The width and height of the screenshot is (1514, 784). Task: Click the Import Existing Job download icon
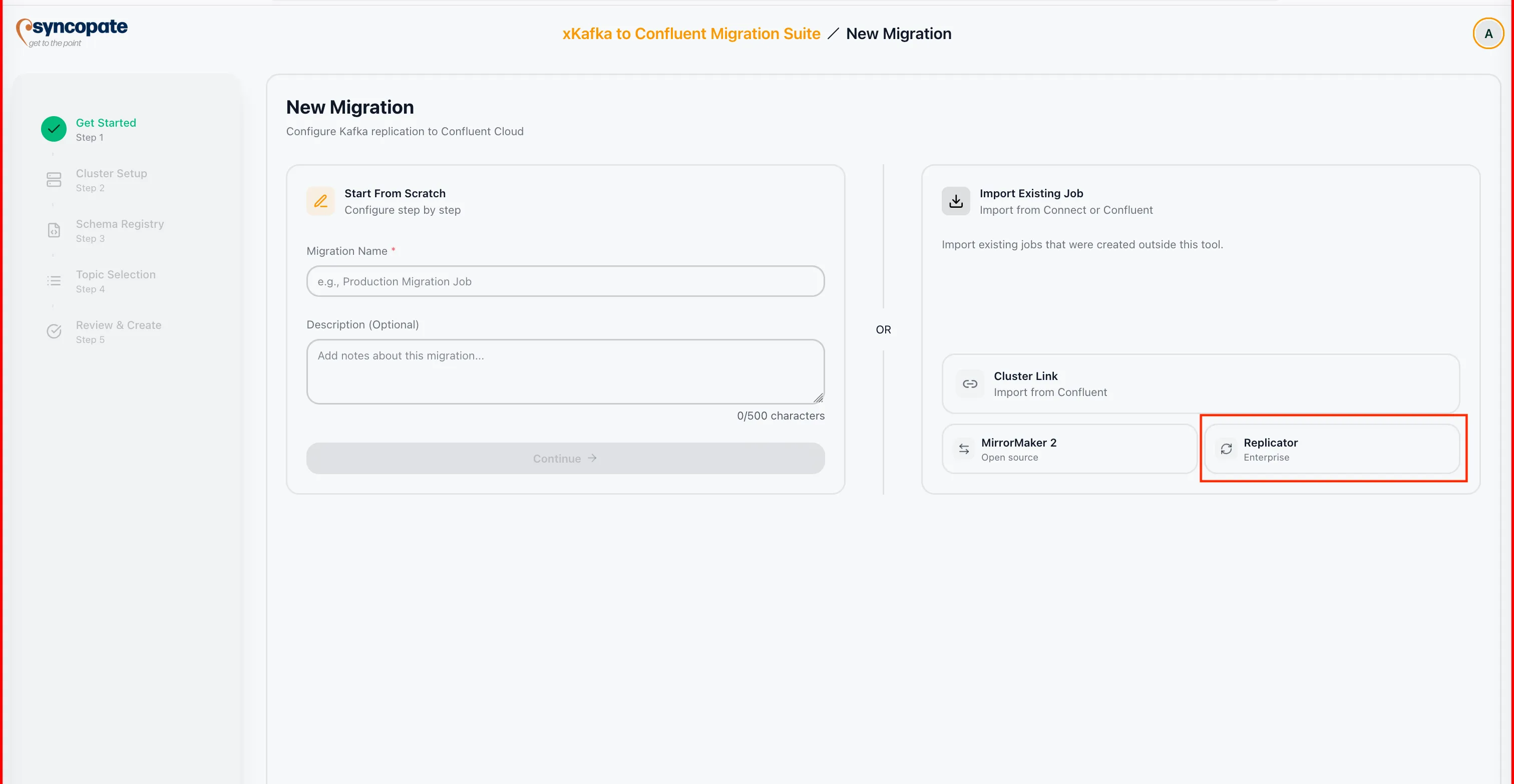955,200
